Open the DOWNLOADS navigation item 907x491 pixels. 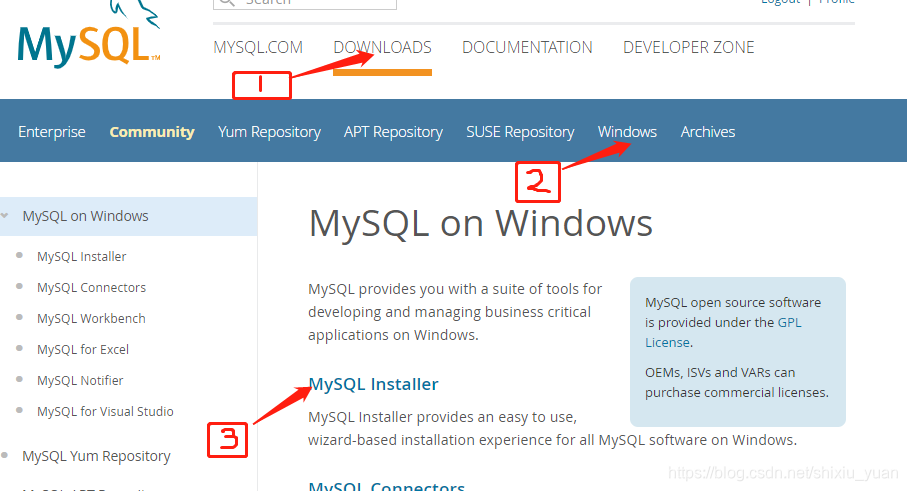[x=382, y=47]
